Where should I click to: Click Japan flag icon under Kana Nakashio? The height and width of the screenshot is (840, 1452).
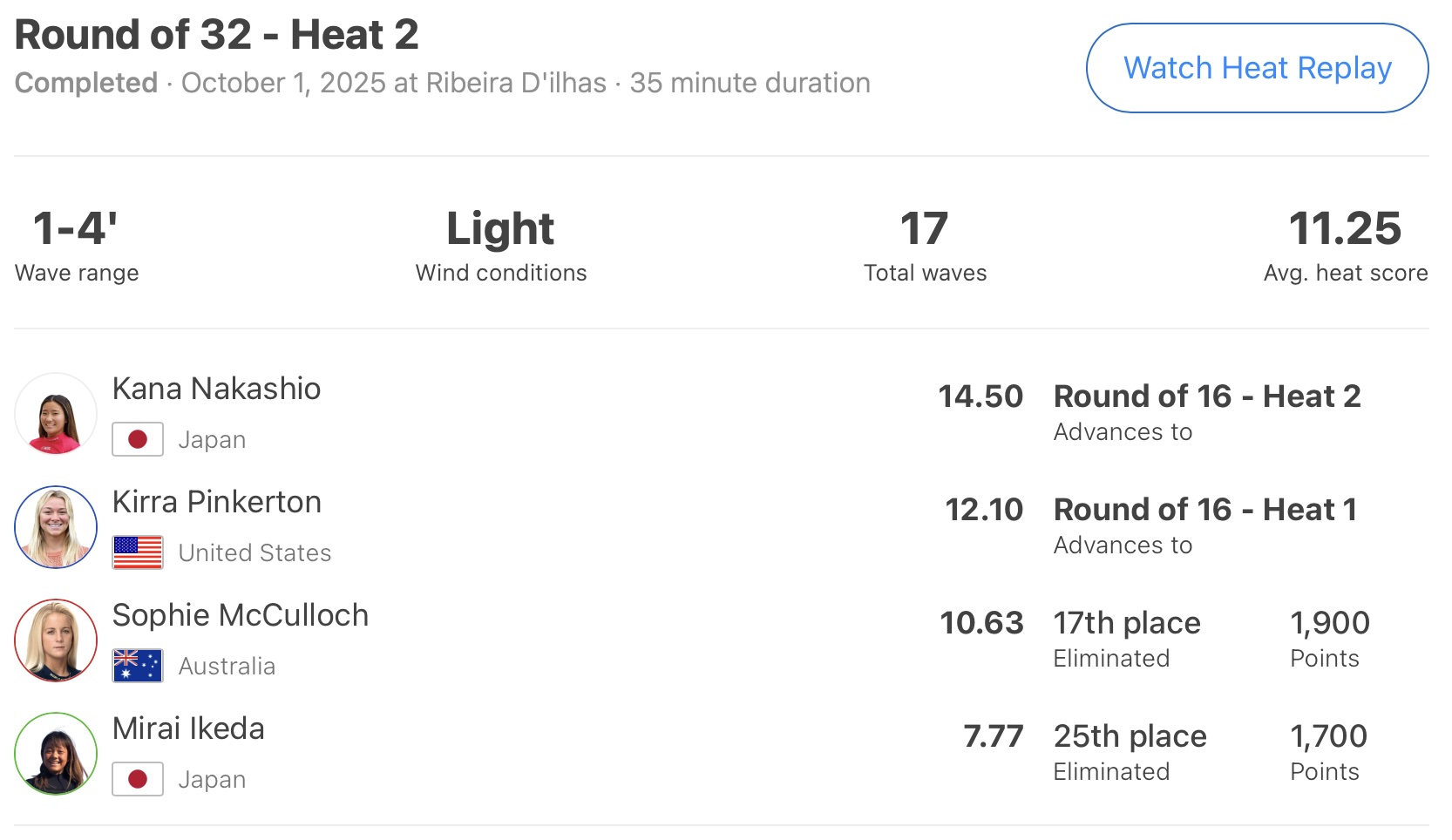138,439
